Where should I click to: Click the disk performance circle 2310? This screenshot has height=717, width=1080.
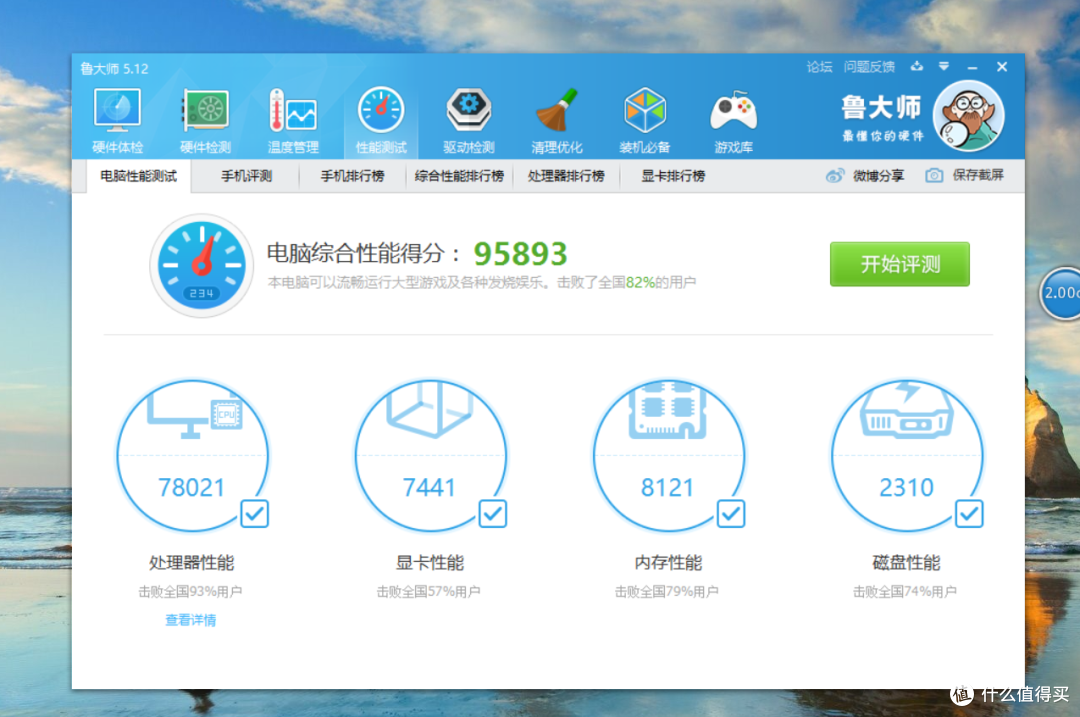pos(907,455)
